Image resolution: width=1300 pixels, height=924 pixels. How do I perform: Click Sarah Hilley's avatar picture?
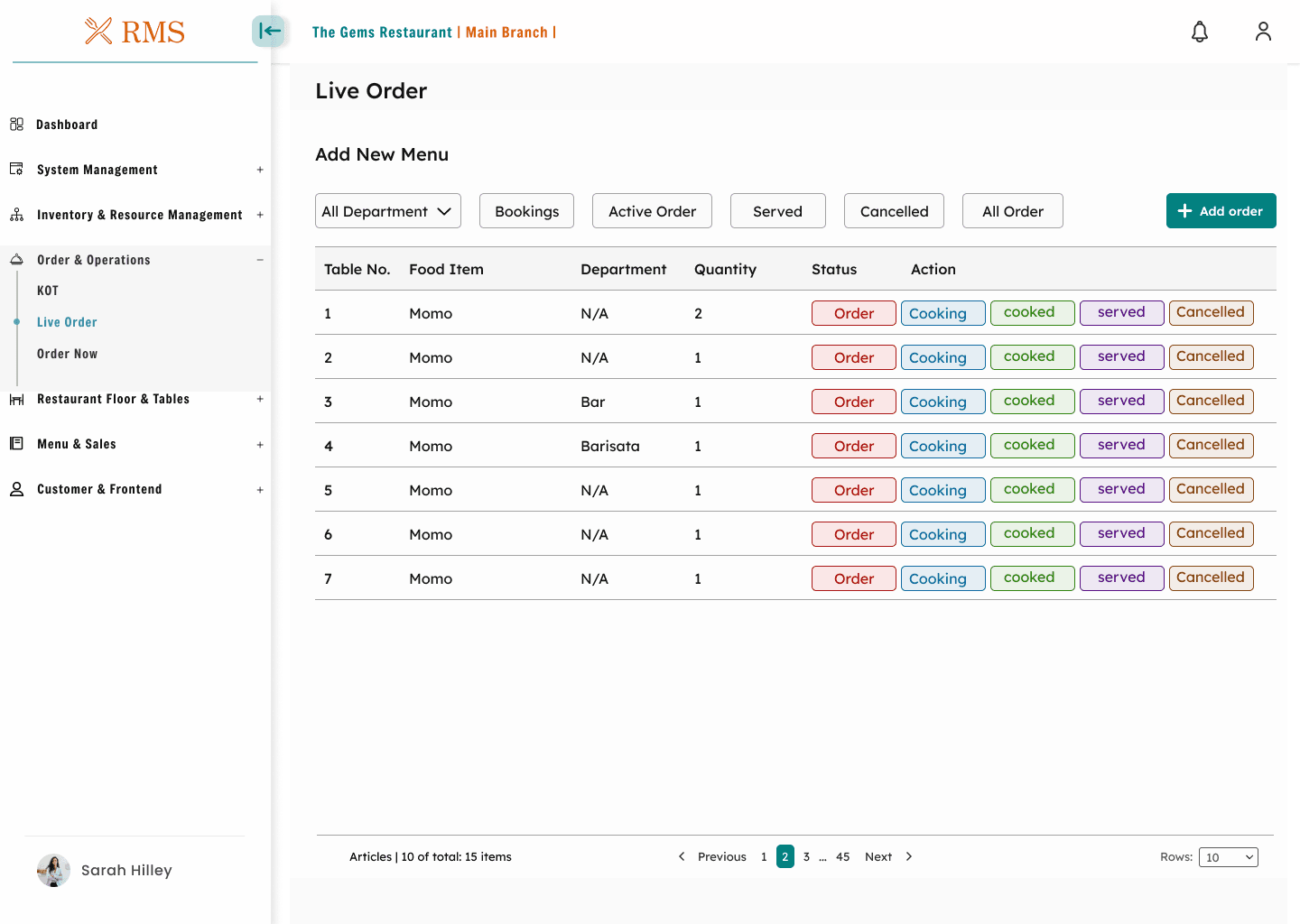(x=53, y=870)
